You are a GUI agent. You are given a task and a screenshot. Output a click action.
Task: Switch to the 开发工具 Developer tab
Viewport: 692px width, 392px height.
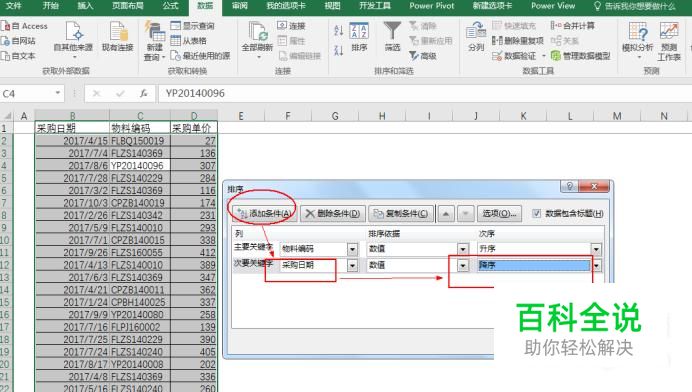375,6
